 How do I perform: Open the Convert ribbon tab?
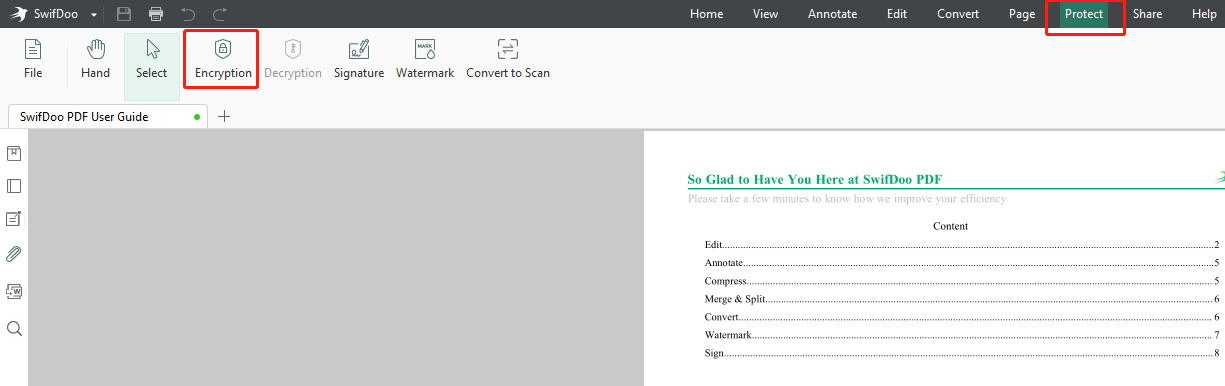coord(958,14)
